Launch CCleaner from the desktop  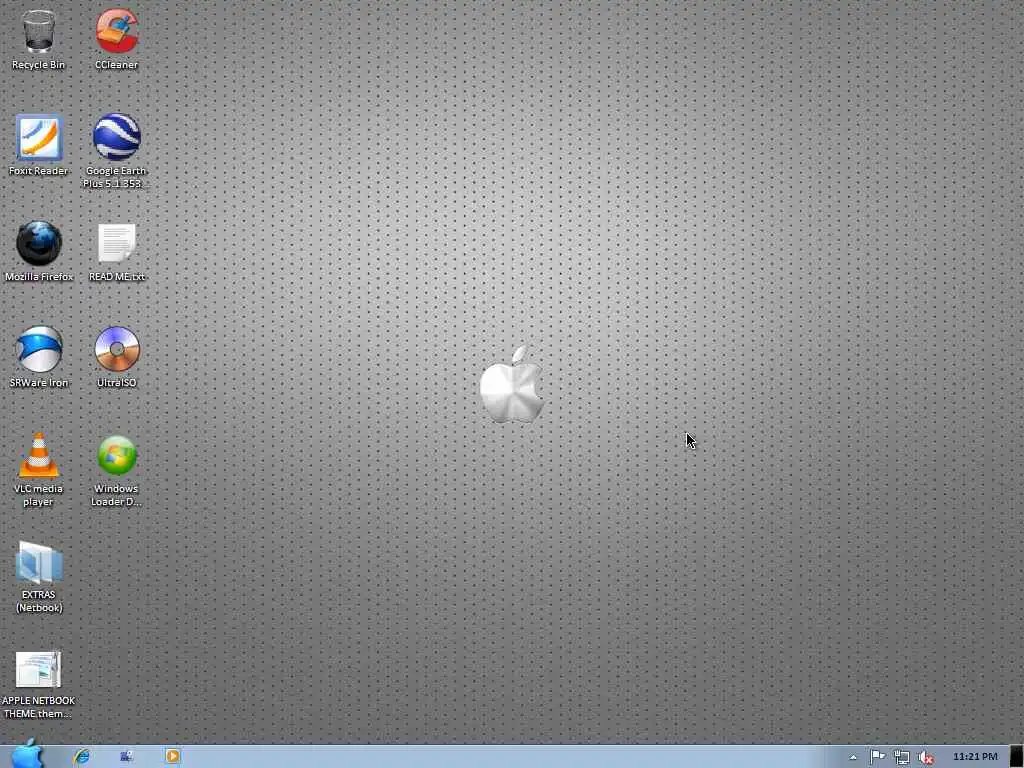coord(116,39)
